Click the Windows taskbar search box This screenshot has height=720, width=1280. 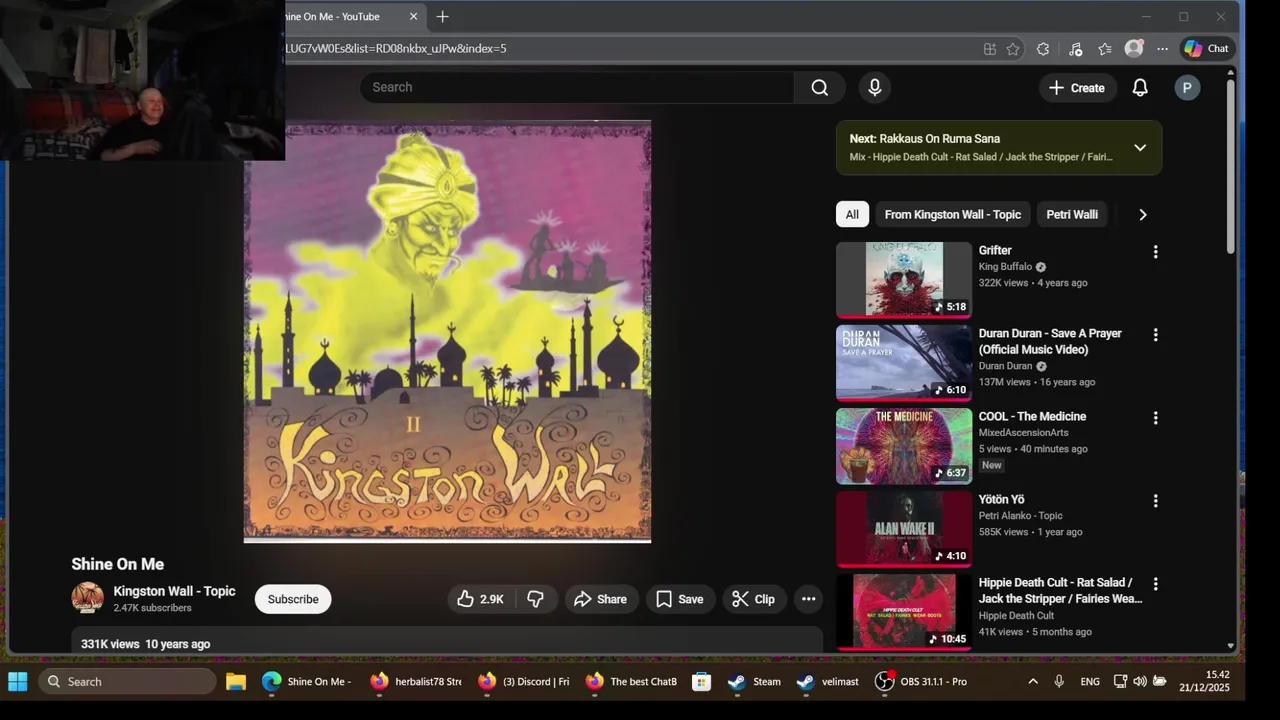[127, 682]
